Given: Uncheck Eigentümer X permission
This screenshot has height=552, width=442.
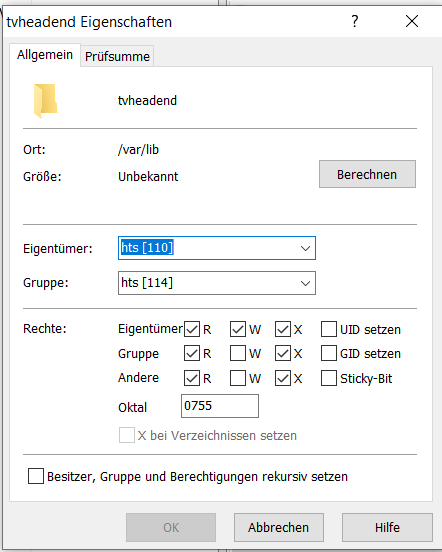Looking at the screenshot, I should pos(283,329).
